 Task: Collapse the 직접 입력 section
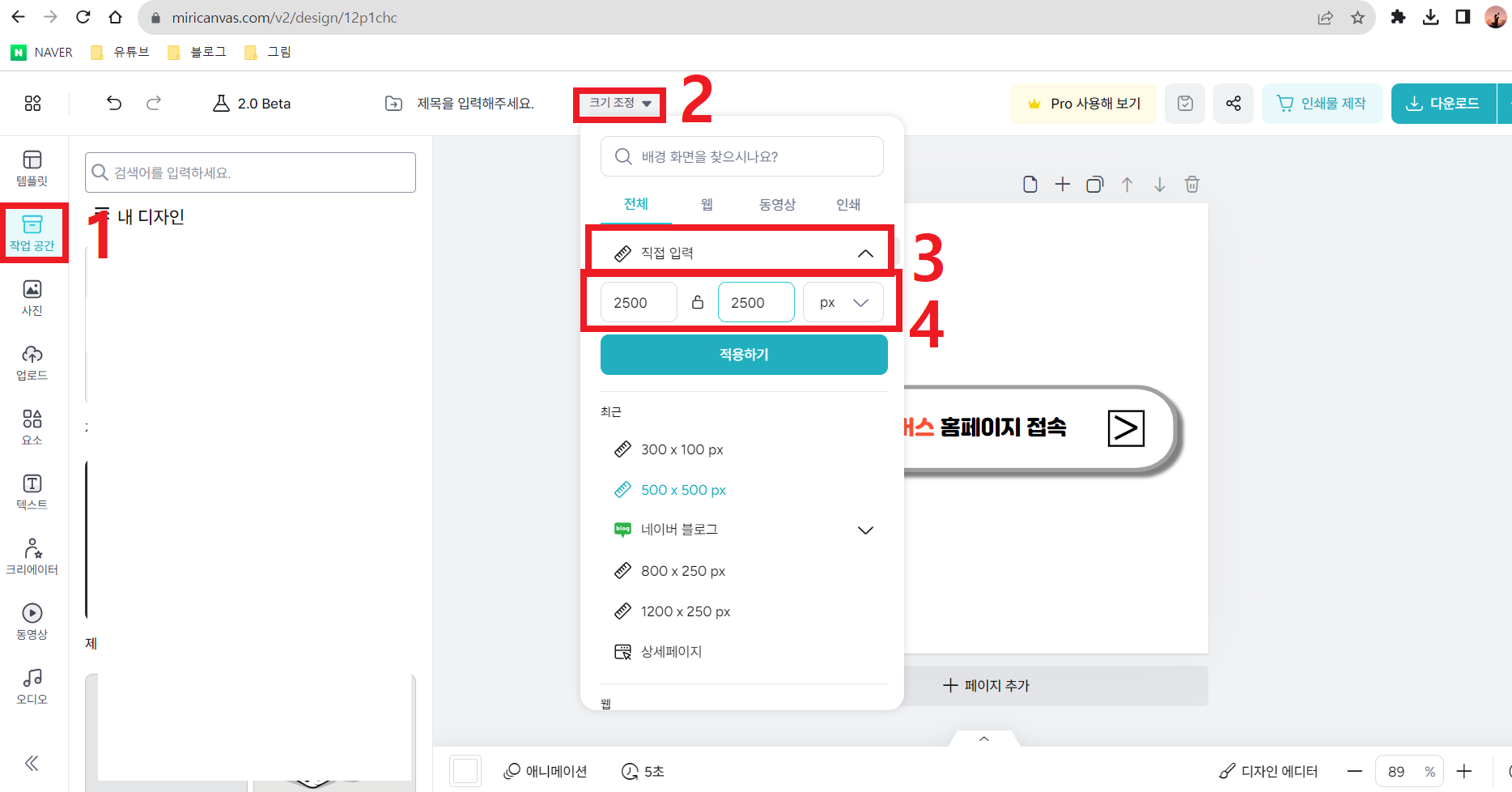(865, 252)
